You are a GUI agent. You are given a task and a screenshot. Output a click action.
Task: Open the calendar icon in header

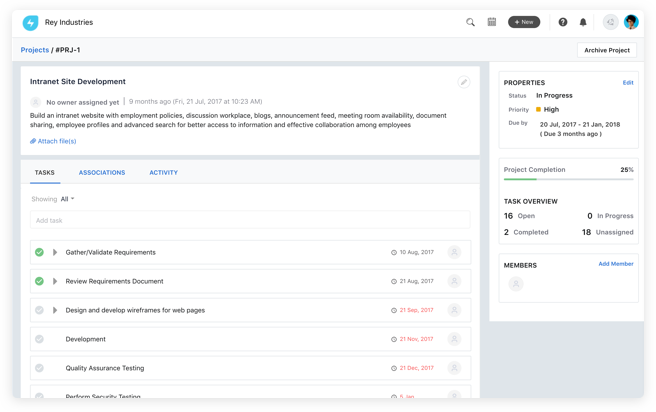point(492,22)
